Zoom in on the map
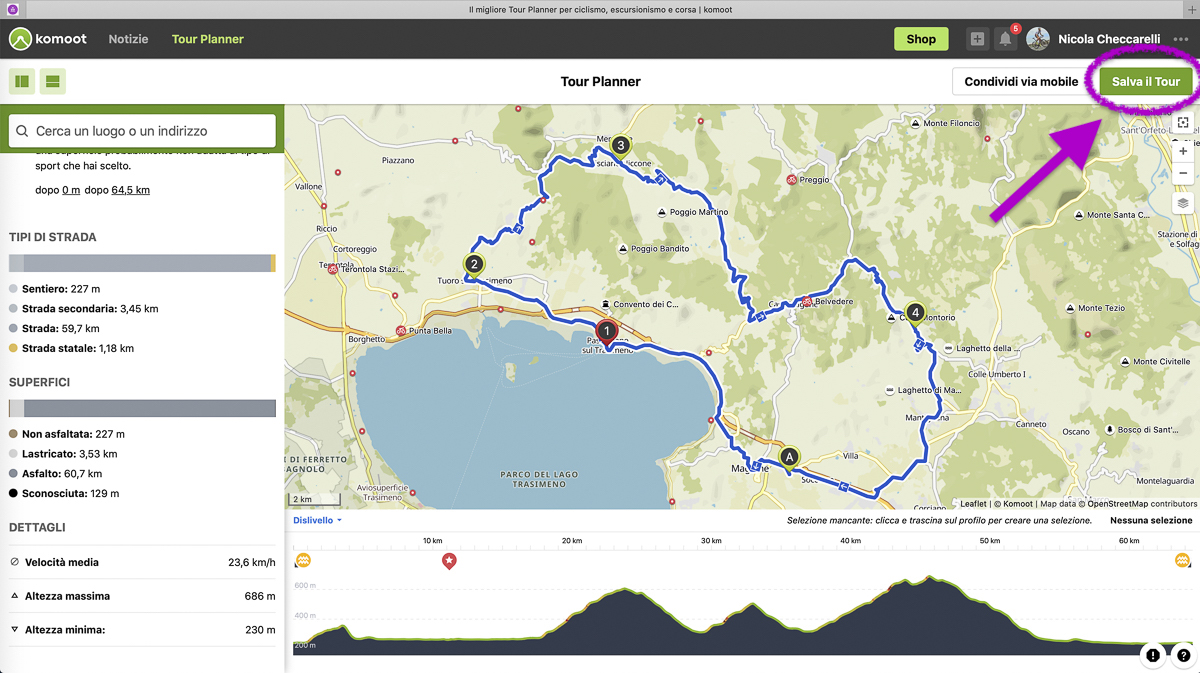Image resolution: width=1200 pixels, height=673 pixels. point(1183,151)
